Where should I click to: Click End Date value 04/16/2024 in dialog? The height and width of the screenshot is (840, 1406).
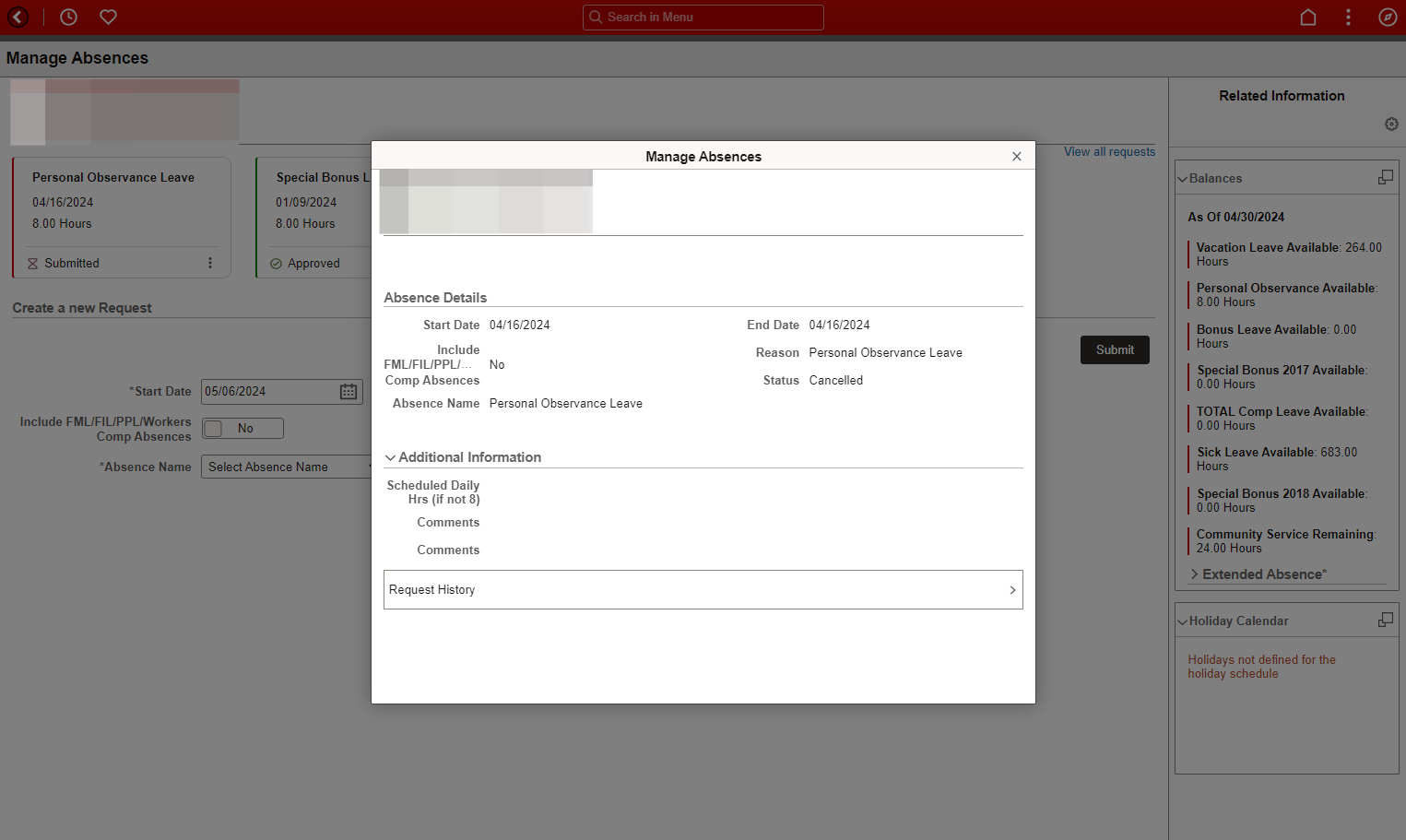(x=839, y=325)
